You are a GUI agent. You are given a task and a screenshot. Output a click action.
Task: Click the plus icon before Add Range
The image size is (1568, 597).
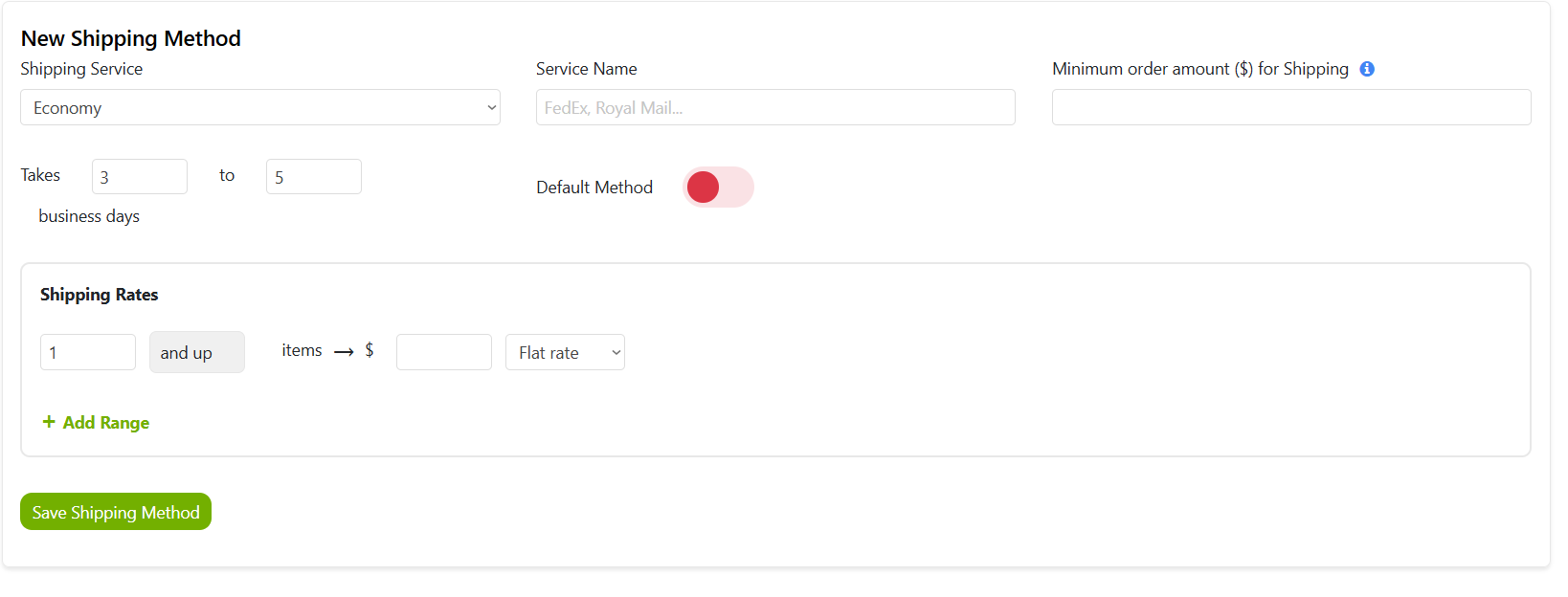coord(49,422)
